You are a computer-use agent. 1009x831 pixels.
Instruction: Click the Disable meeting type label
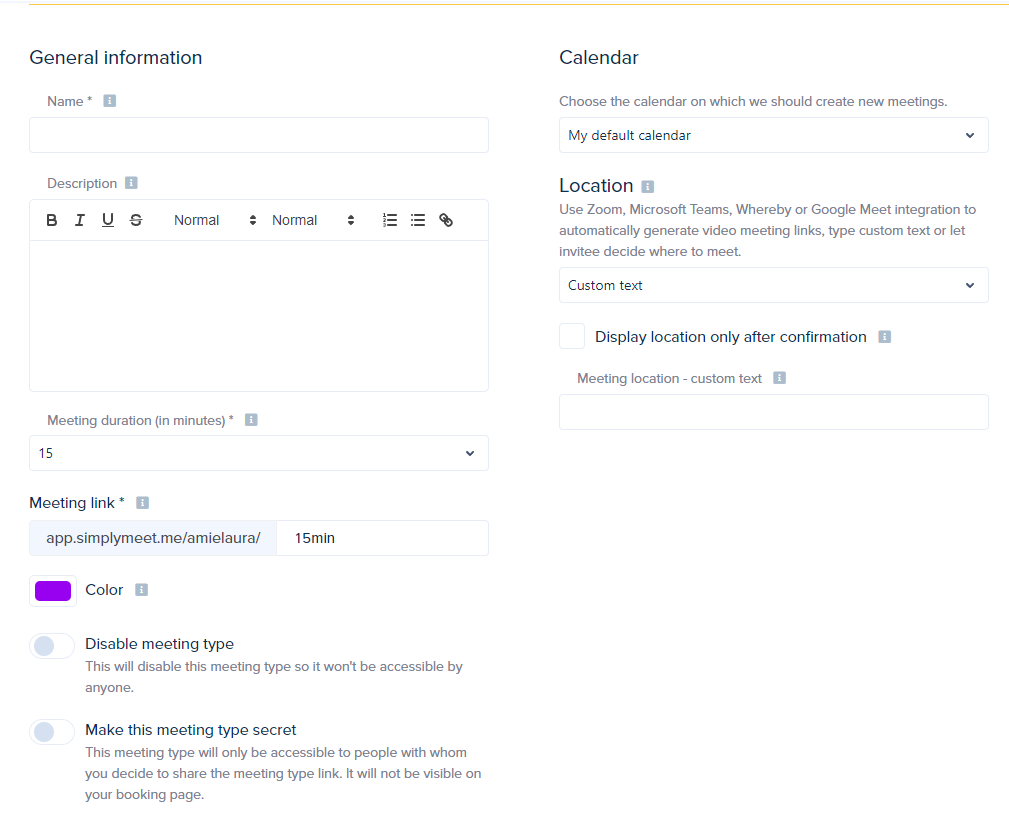tap(160, 644)
